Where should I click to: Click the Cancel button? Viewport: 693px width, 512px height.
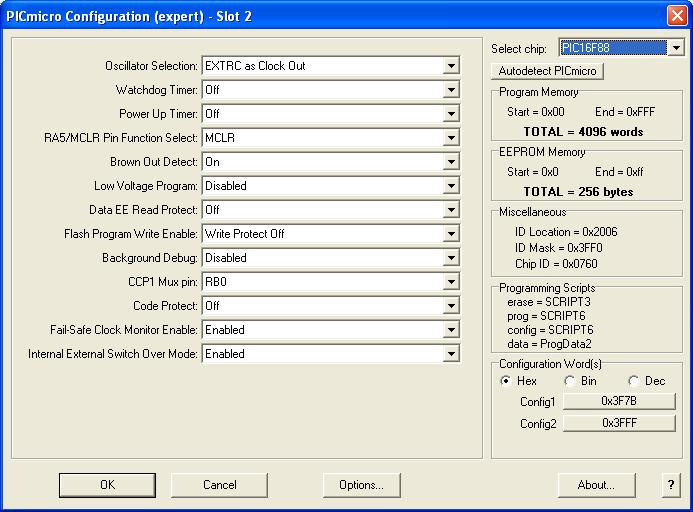(x=220, y=485)
